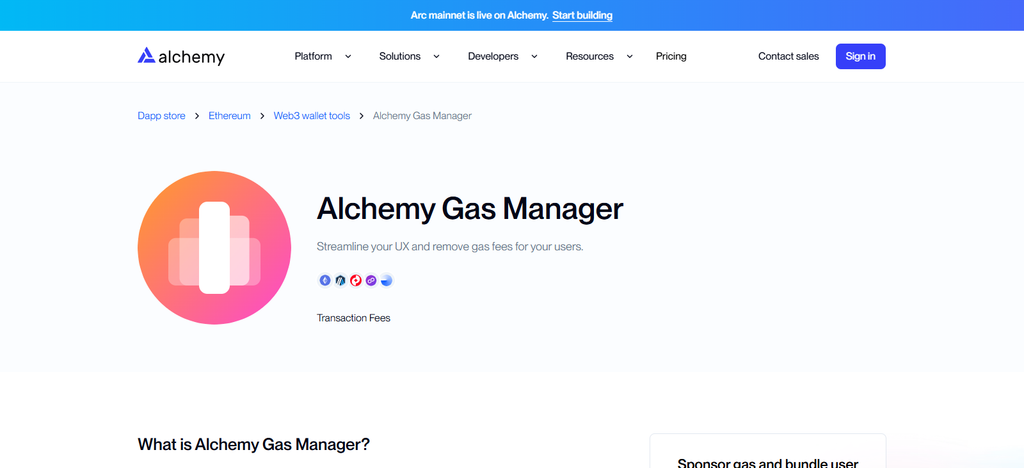
Task: Click 'Arc mainnet is live on Alchemy' text
Action: point(479,15)
